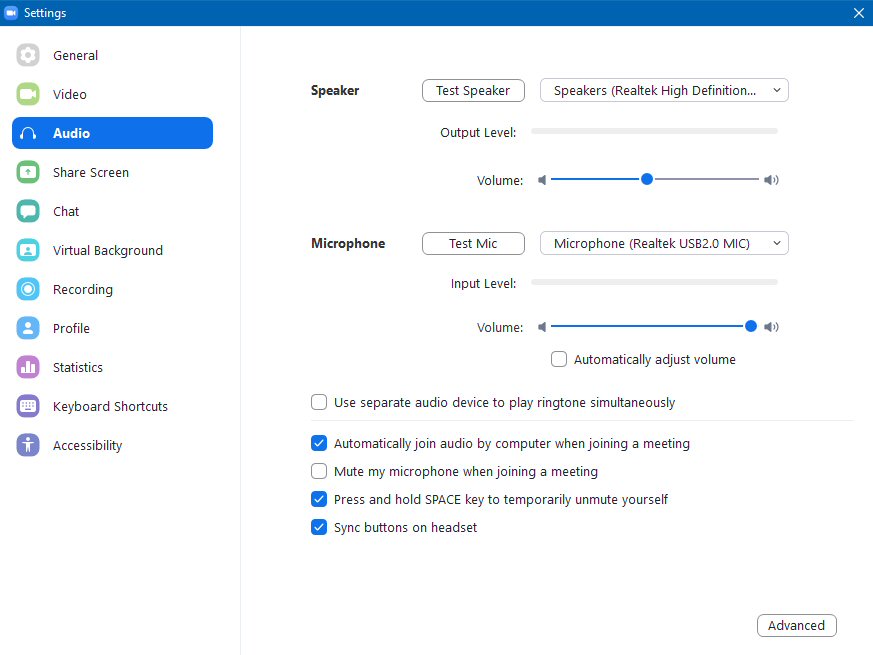Image resolution: width=873 pixels, height=655 pixels.
Task: Open Share Screen via its green icon
Action: point(28,173)
